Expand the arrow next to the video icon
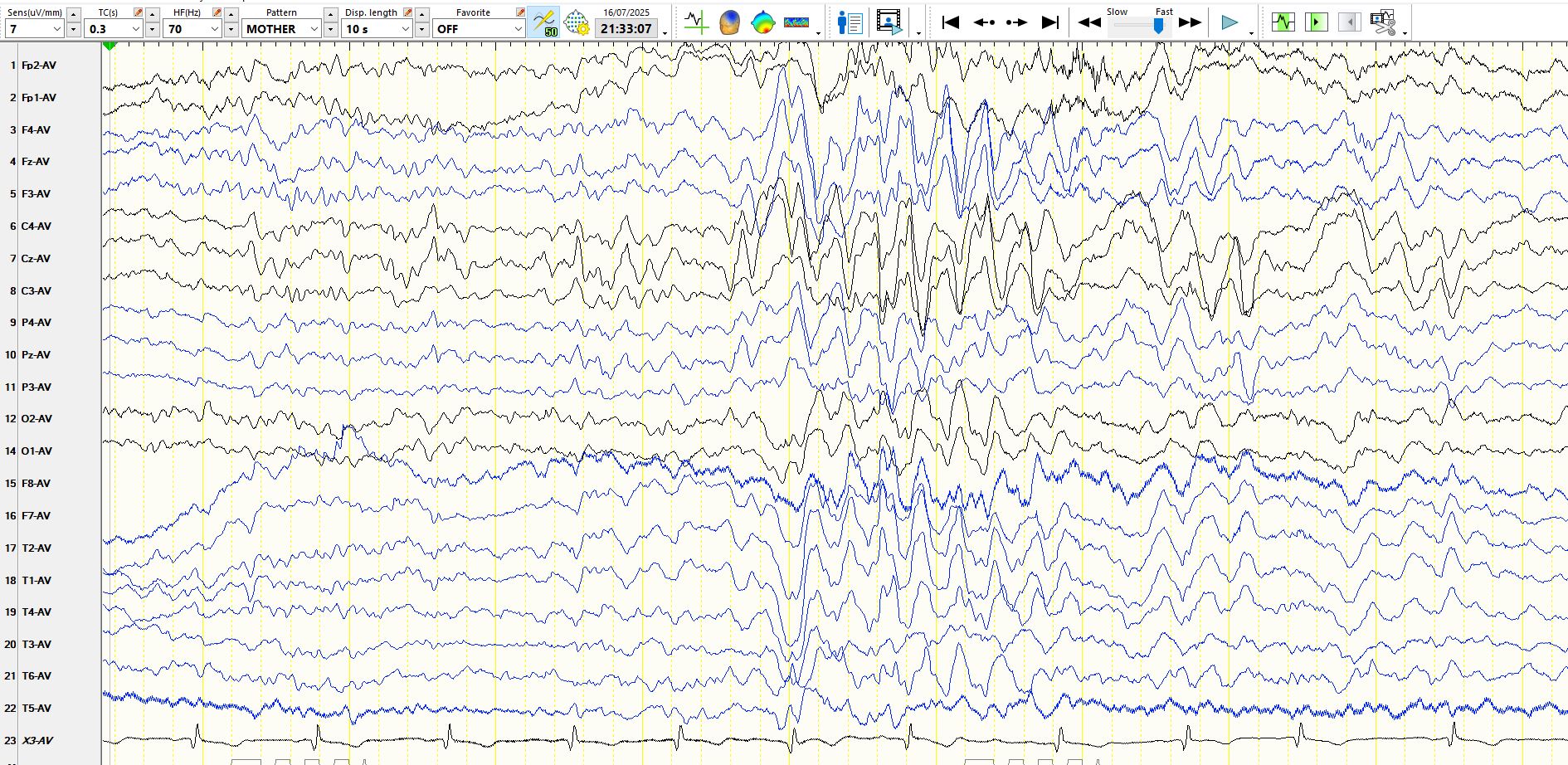The width and height of the screenshot is (1568, 765). point(918,33)
